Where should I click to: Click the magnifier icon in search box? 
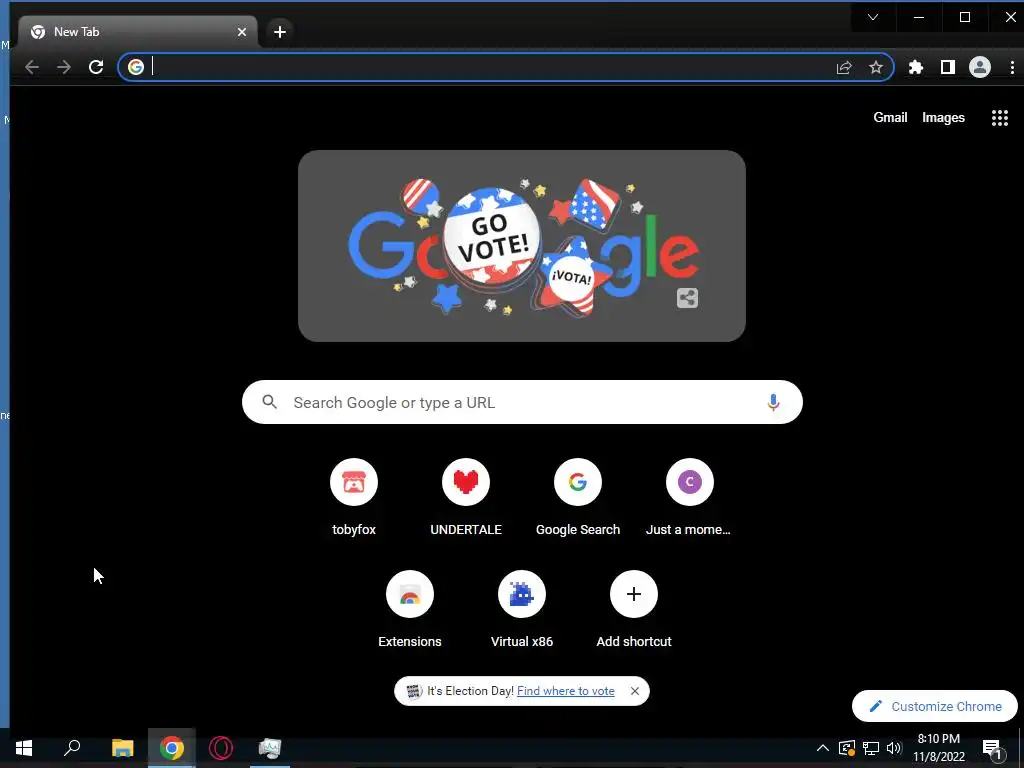(x=270, y=402)
